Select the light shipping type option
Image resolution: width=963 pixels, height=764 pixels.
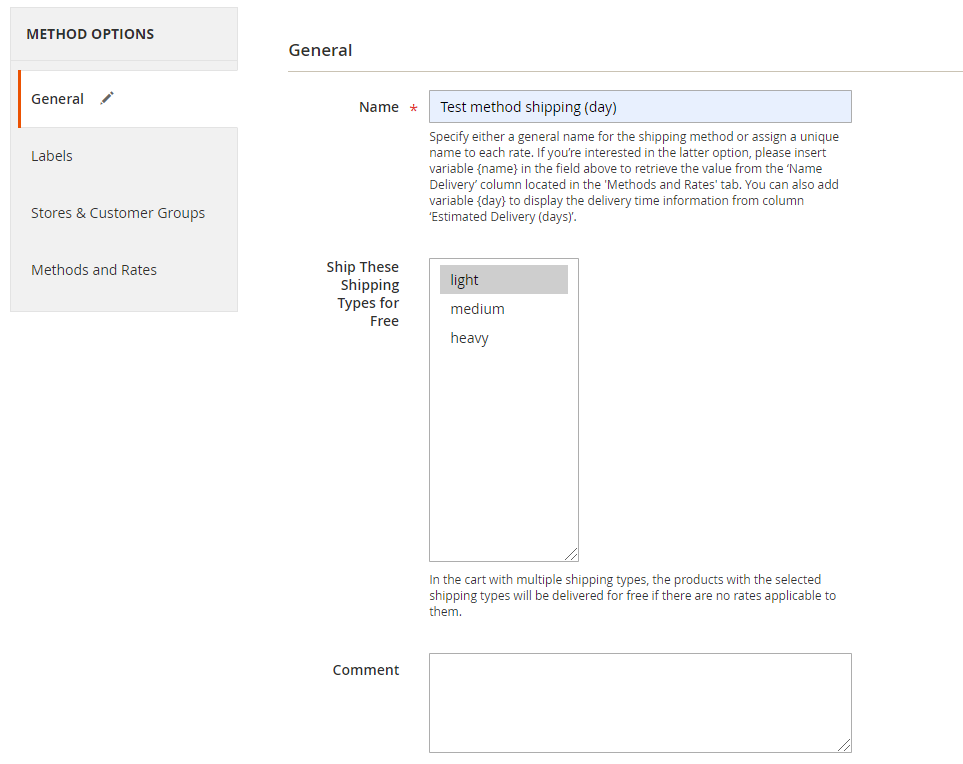(504, 280)
